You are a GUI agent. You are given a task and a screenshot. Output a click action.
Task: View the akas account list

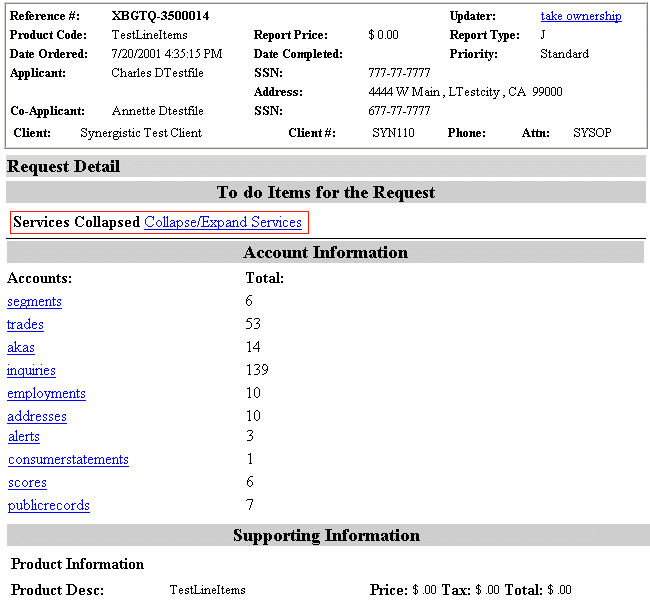pos(21,347)
